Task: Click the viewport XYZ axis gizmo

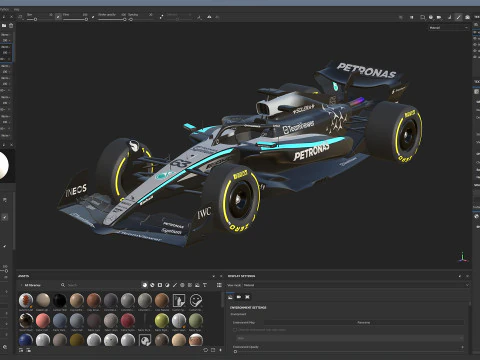Action: pos(463,257)
